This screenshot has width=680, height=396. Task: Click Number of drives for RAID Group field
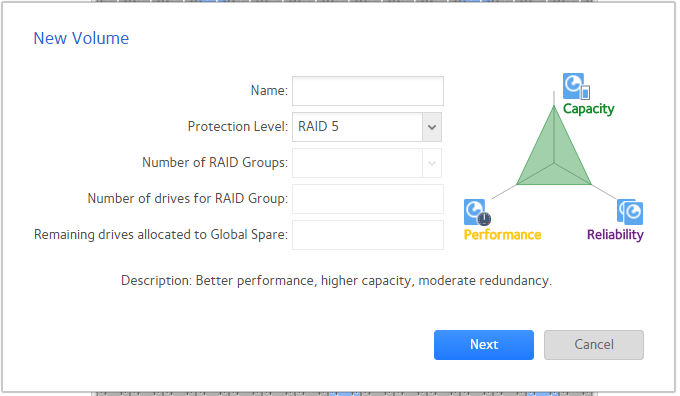pos(368,199)
